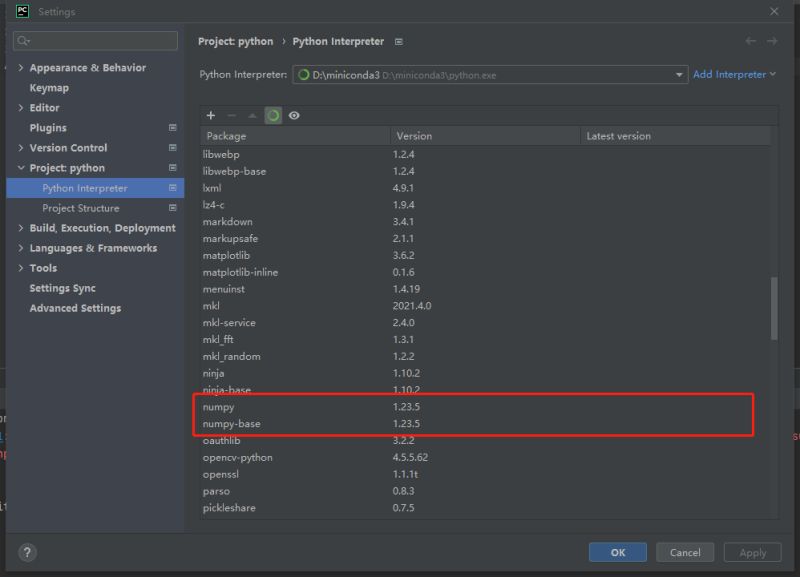
Task: Open Plugins settings
Action: pyautogui.click(x=48, y=128)
